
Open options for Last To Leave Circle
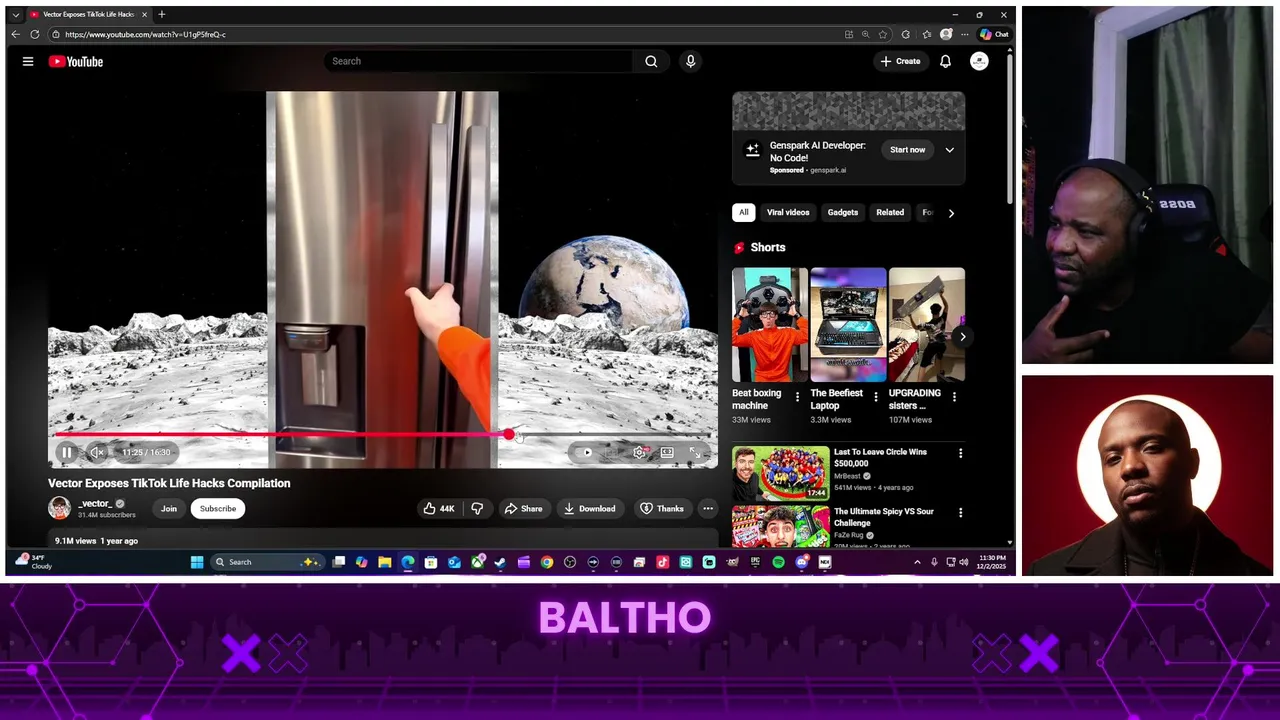960,453
